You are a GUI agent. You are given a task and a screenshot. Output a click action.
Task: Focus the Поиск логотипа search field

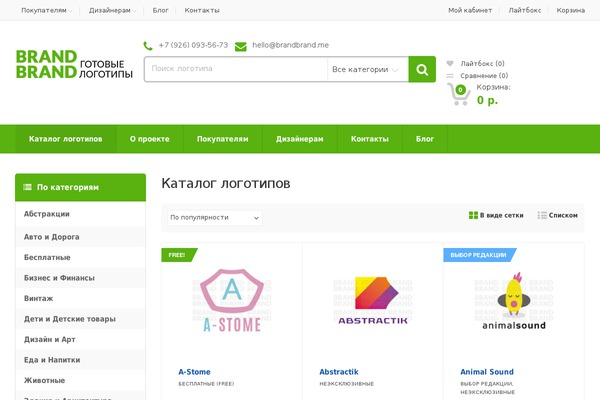[236, 69]
